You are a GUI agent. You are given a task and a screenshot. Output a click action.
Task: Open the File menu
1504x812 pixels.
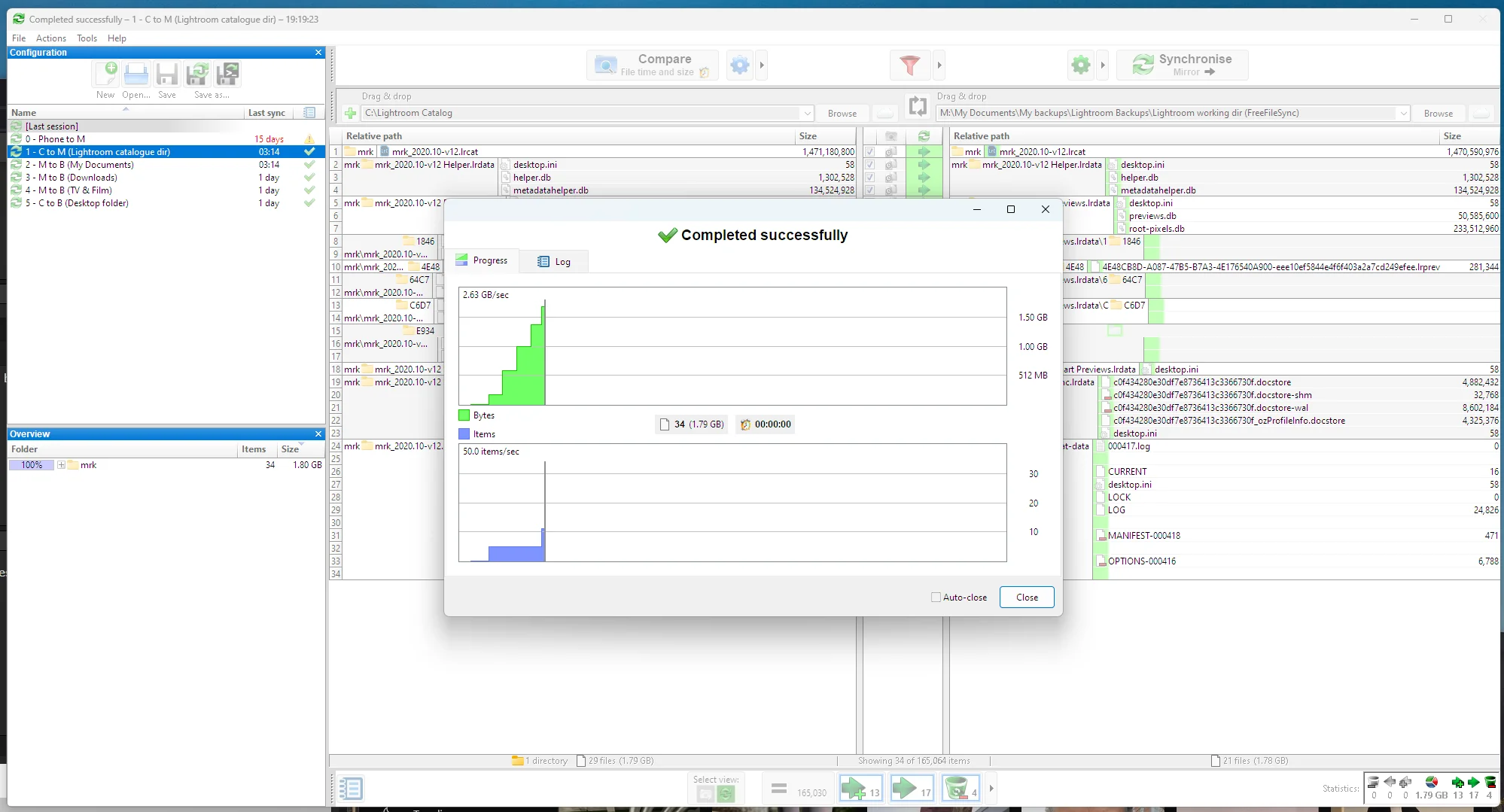coord(19,38)
